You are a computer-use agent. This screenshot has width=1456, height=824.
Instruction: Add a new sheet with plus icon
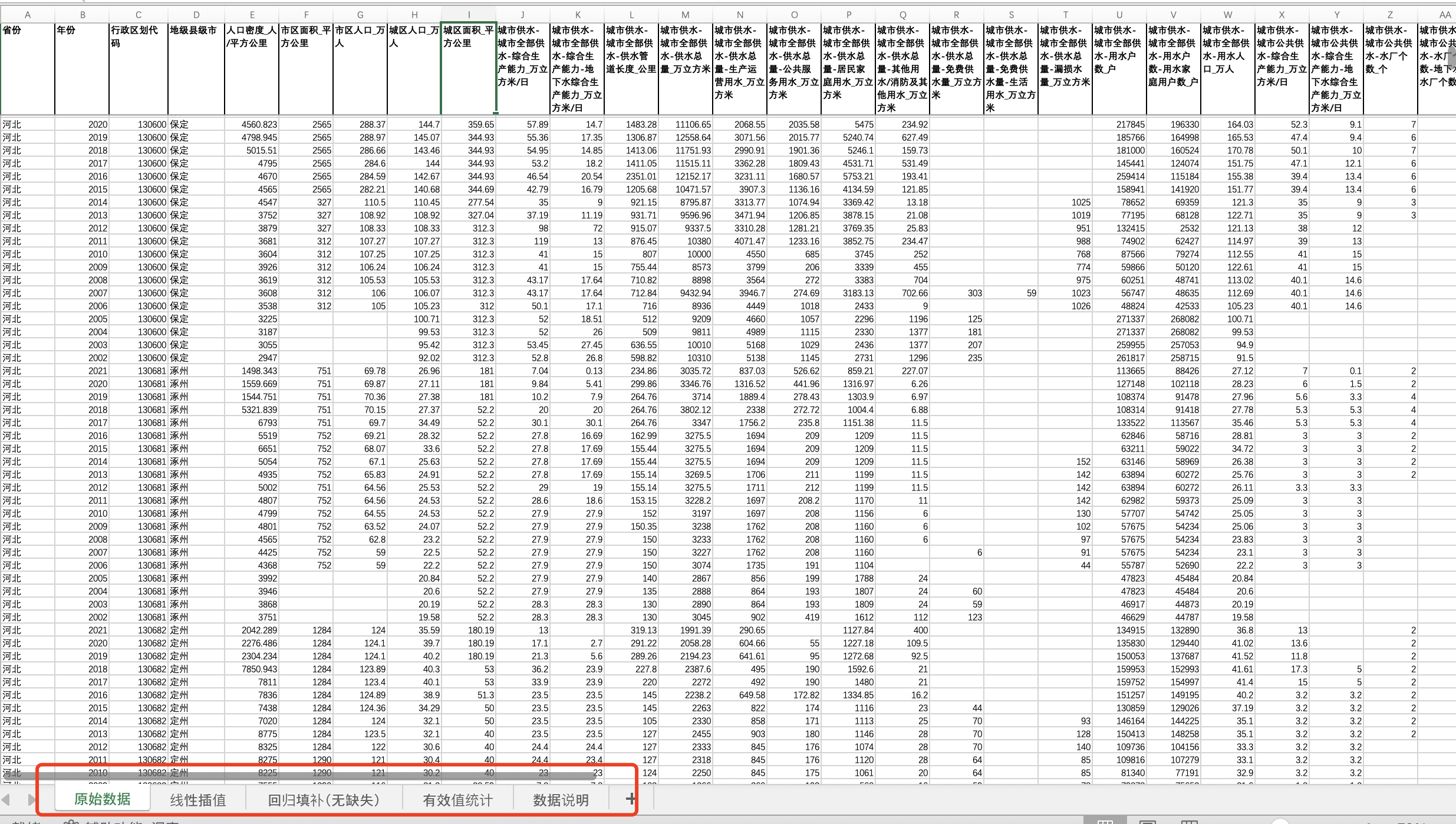pyautogui.click(x=630, y=799)
